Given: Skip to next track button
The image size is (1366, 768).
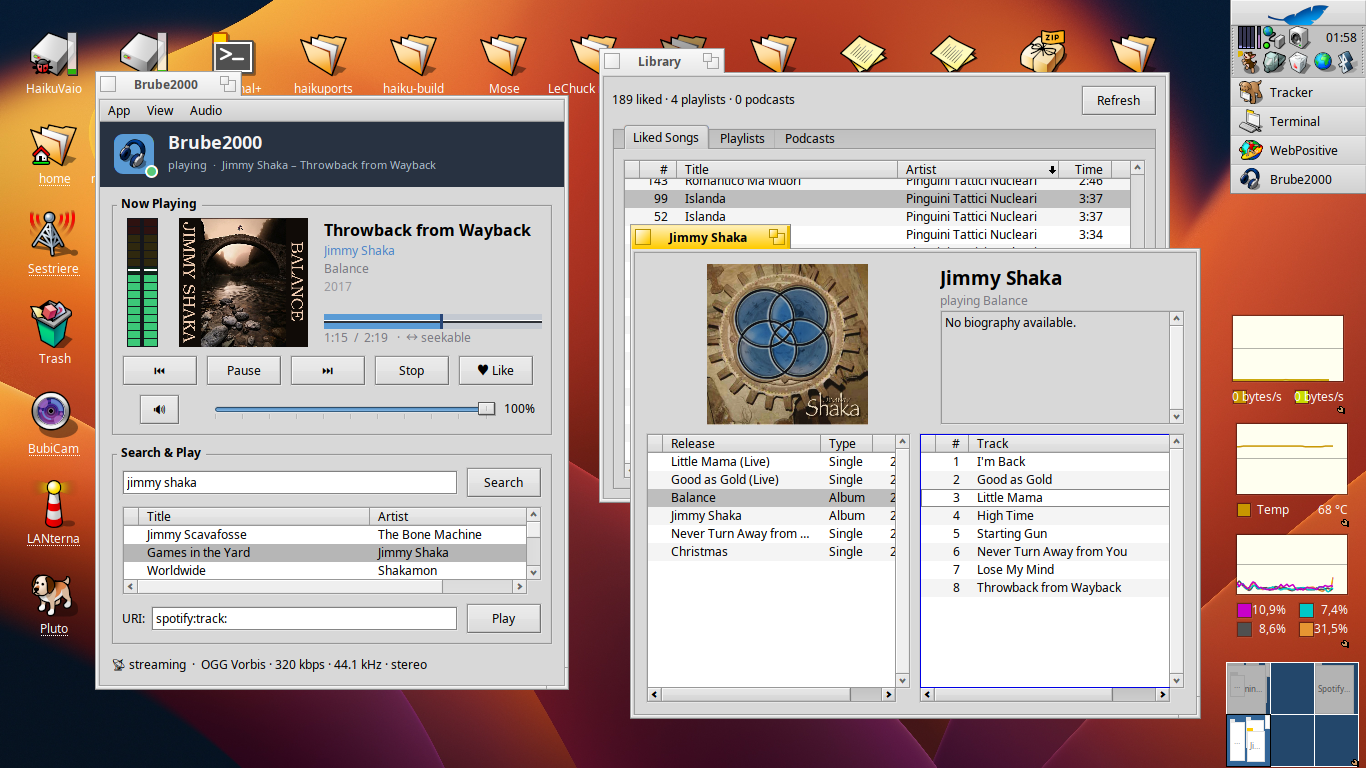Looking at the screenshot, I should pyautogui.click(x=327, y=370).
